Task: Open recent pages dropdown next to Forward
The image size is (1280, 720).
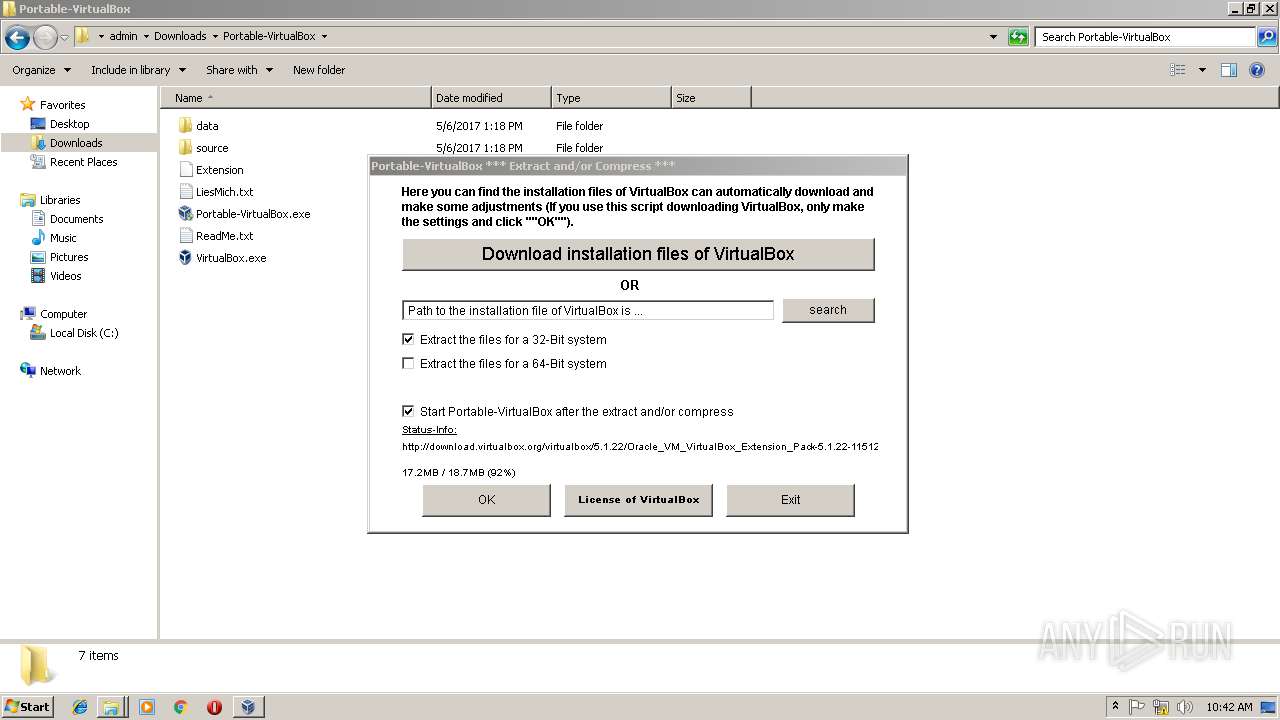Action: coord(65,38)
